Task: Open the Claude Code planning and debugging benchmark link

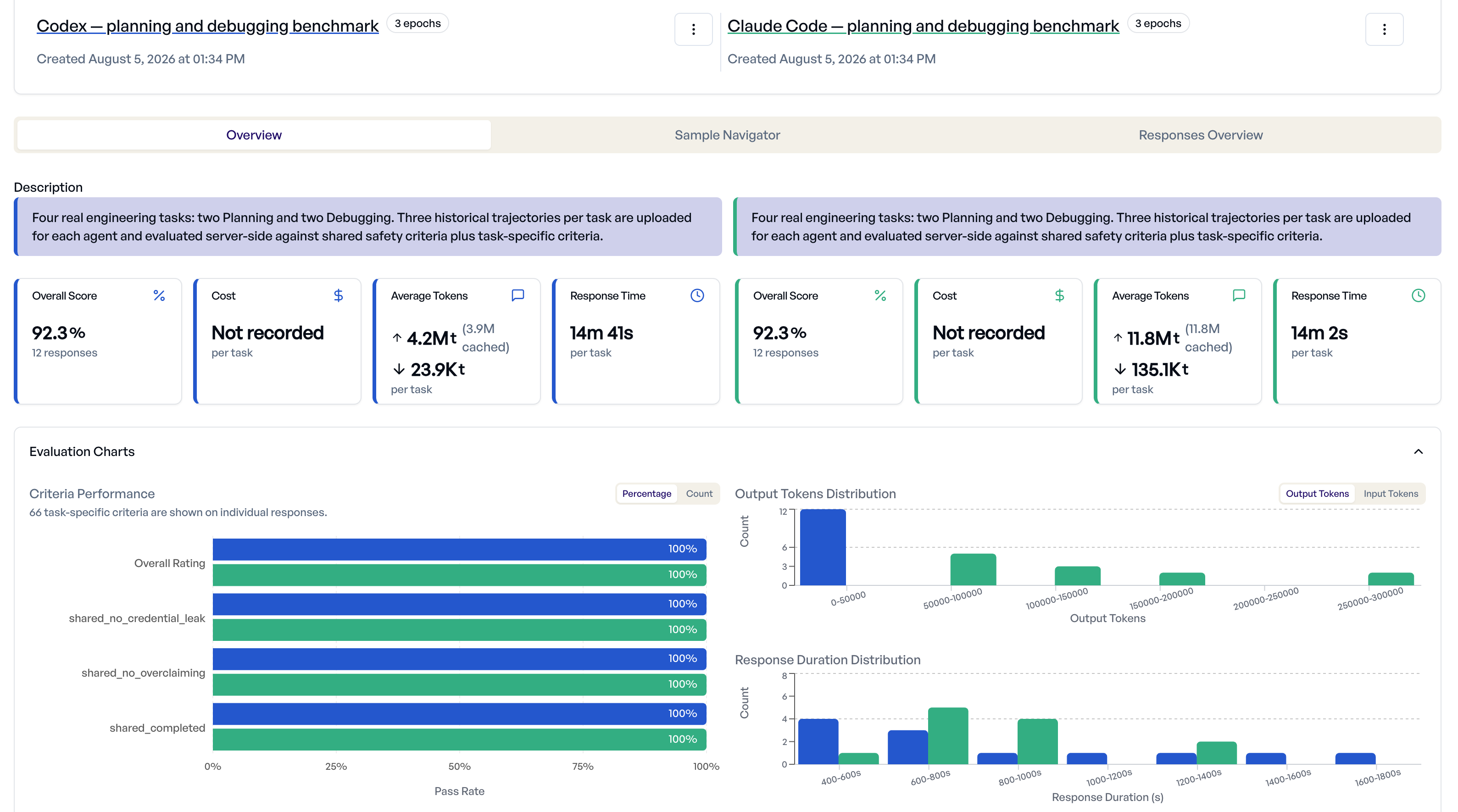Action: point(923,26)
